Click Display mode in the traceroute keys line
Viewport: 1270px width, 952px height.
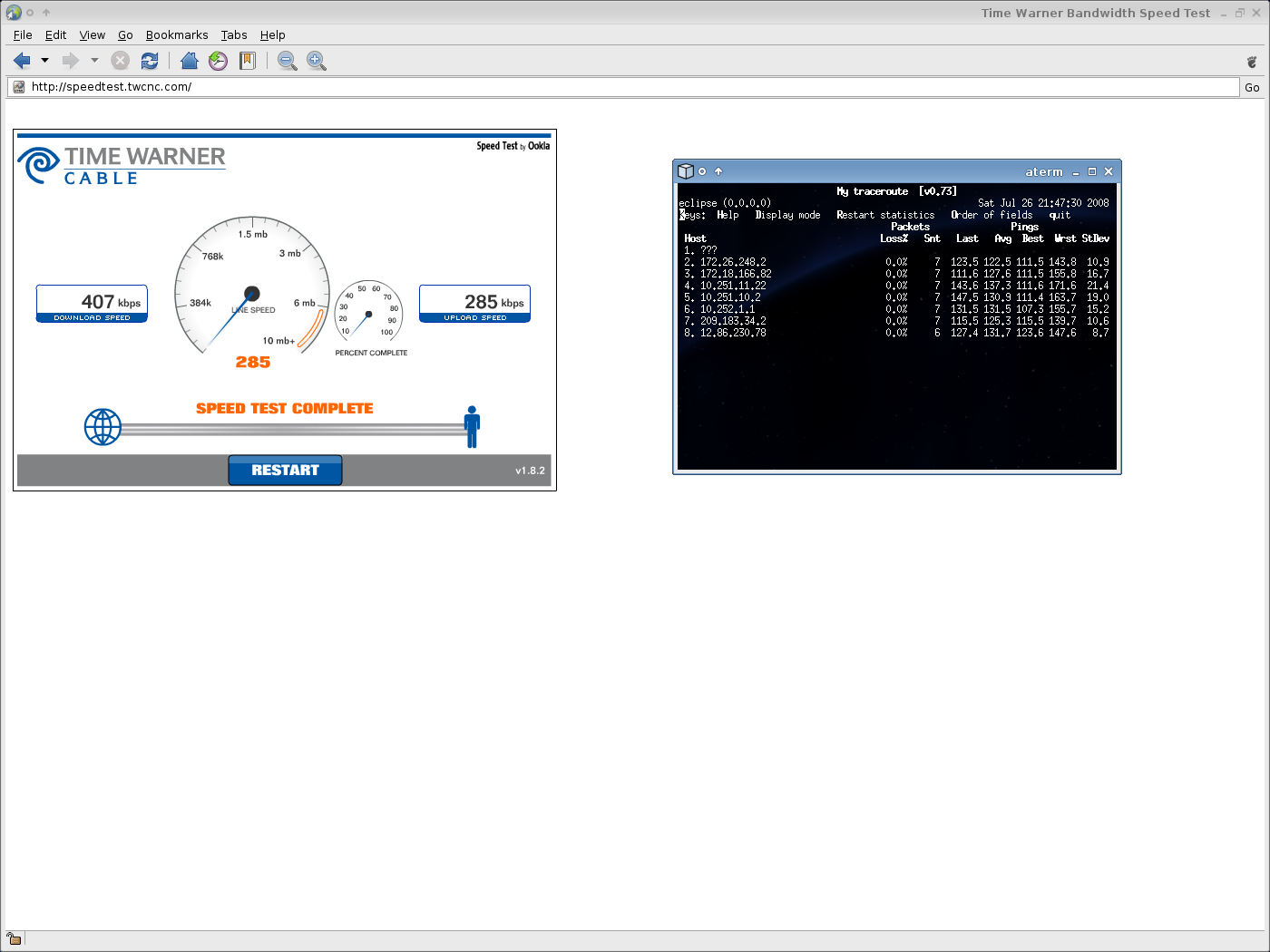point(787,215)
